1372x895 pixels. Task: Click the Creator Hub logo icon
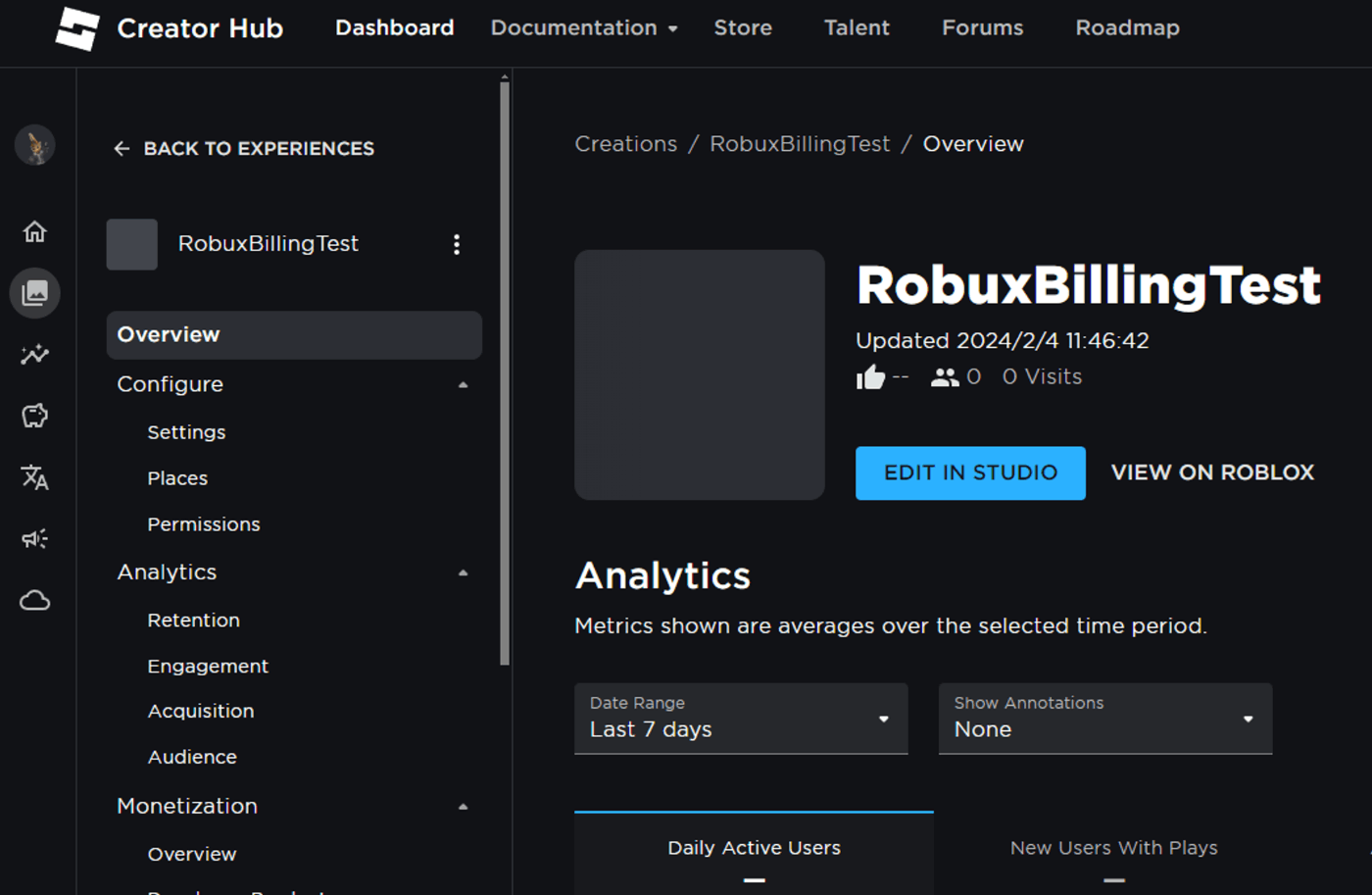[x=77, y=28]
